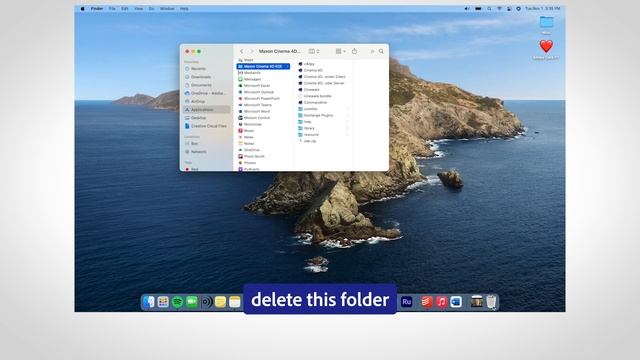This screenshot has height=360, width=640.
Task: Select Photos in applications list
Action: tap(249, 163)
